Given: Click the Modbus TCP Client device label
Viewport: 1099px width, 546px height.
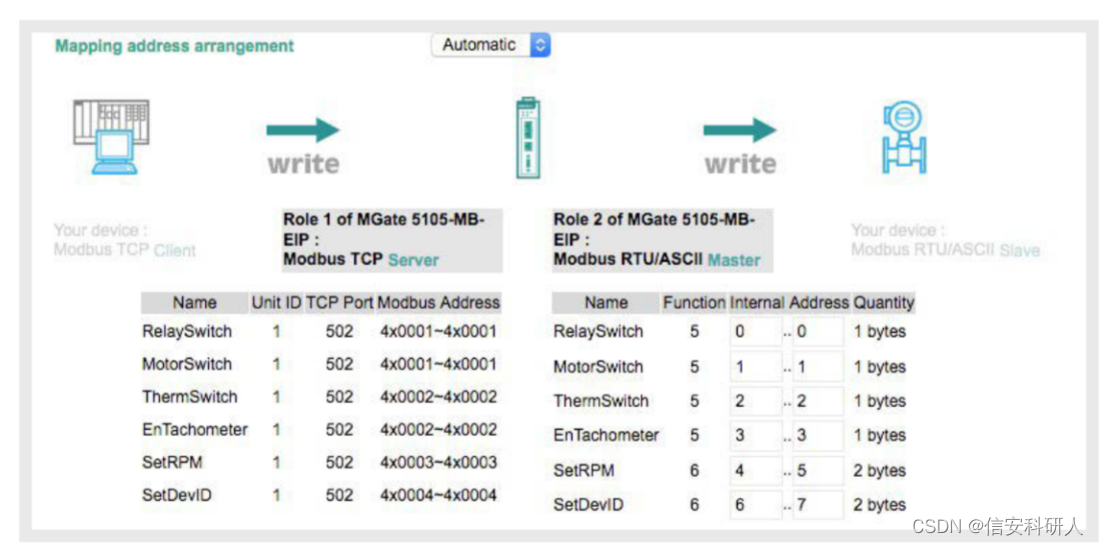Looking at the screenshot, I should coord(125,240).
